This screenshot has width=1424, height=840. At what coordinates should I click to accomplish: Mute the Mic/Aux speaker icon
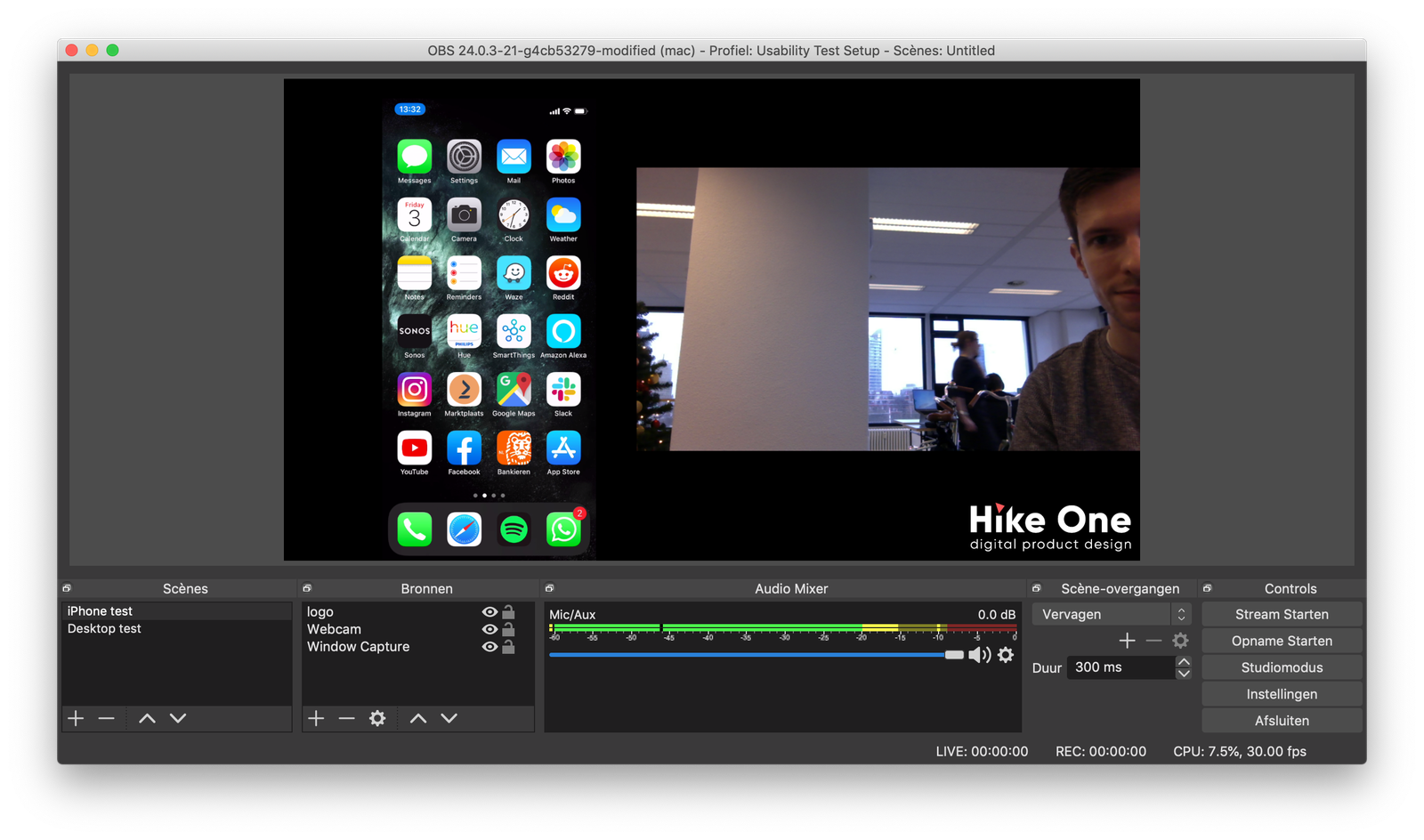pos(979,655)
